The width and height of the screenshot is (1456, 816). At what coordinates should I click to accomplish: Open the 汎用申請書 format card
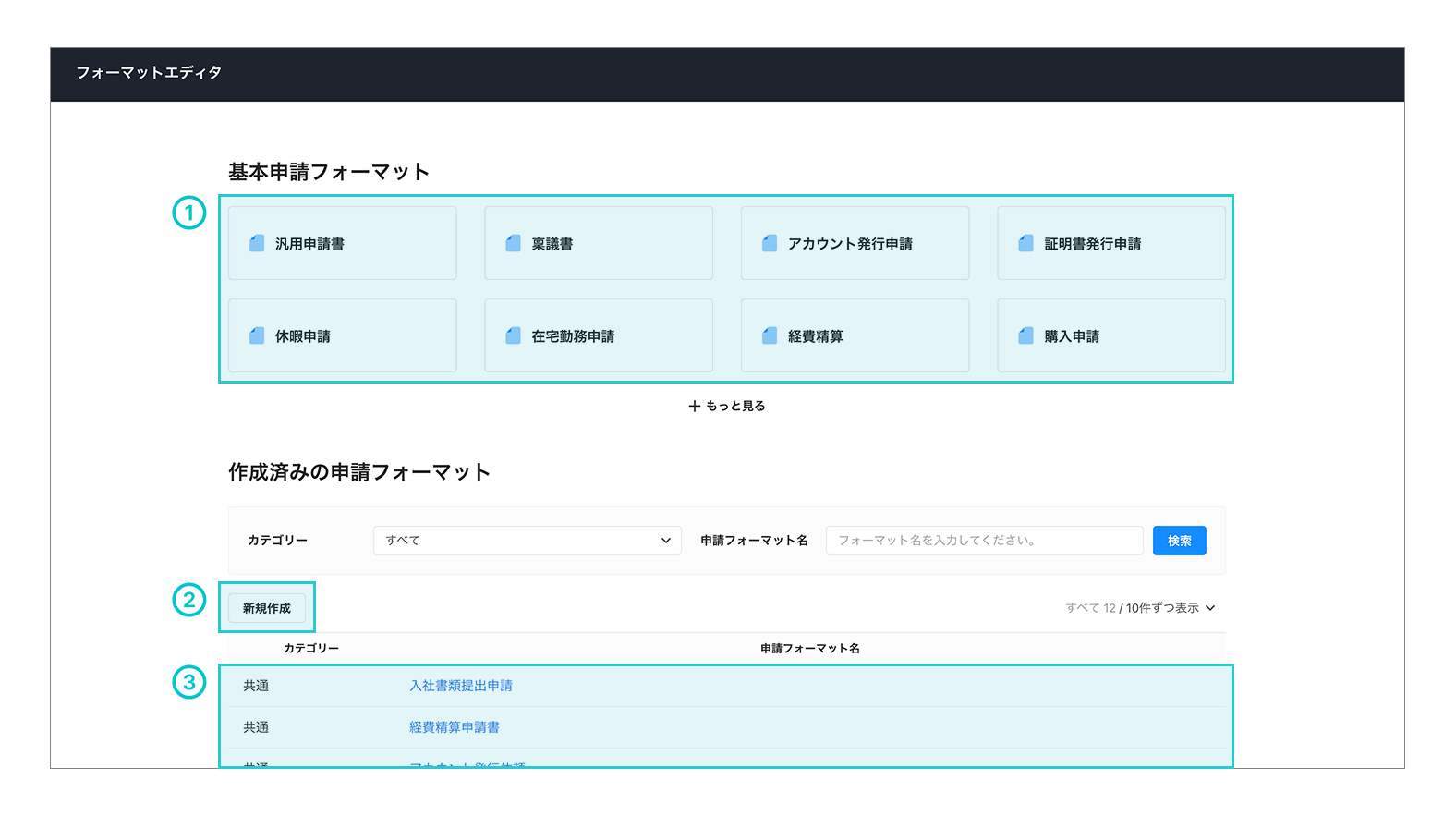click(x=343, y=243)
